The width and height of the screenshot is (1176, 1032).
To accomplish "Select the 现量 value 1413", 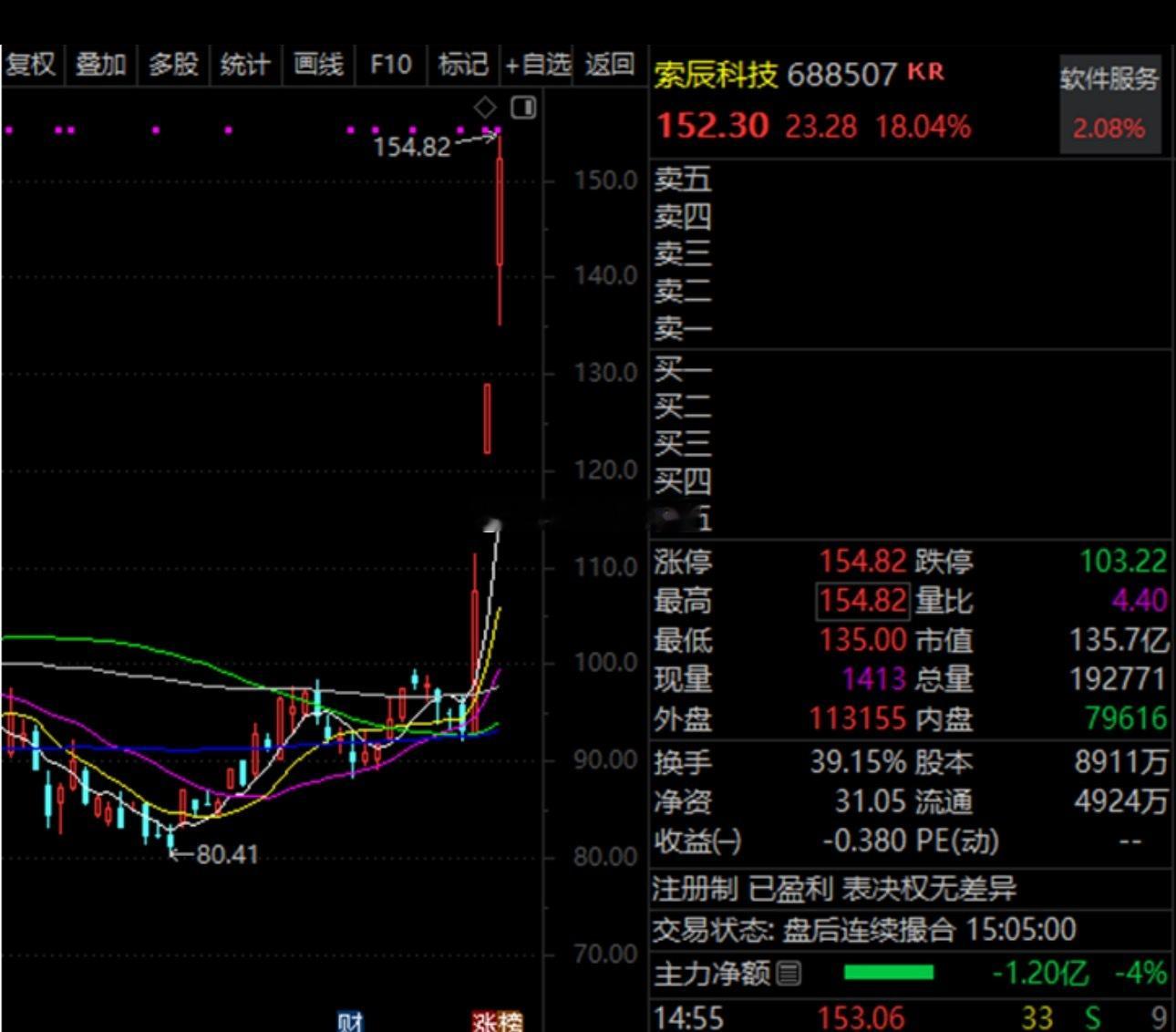I will click(873, 679).
